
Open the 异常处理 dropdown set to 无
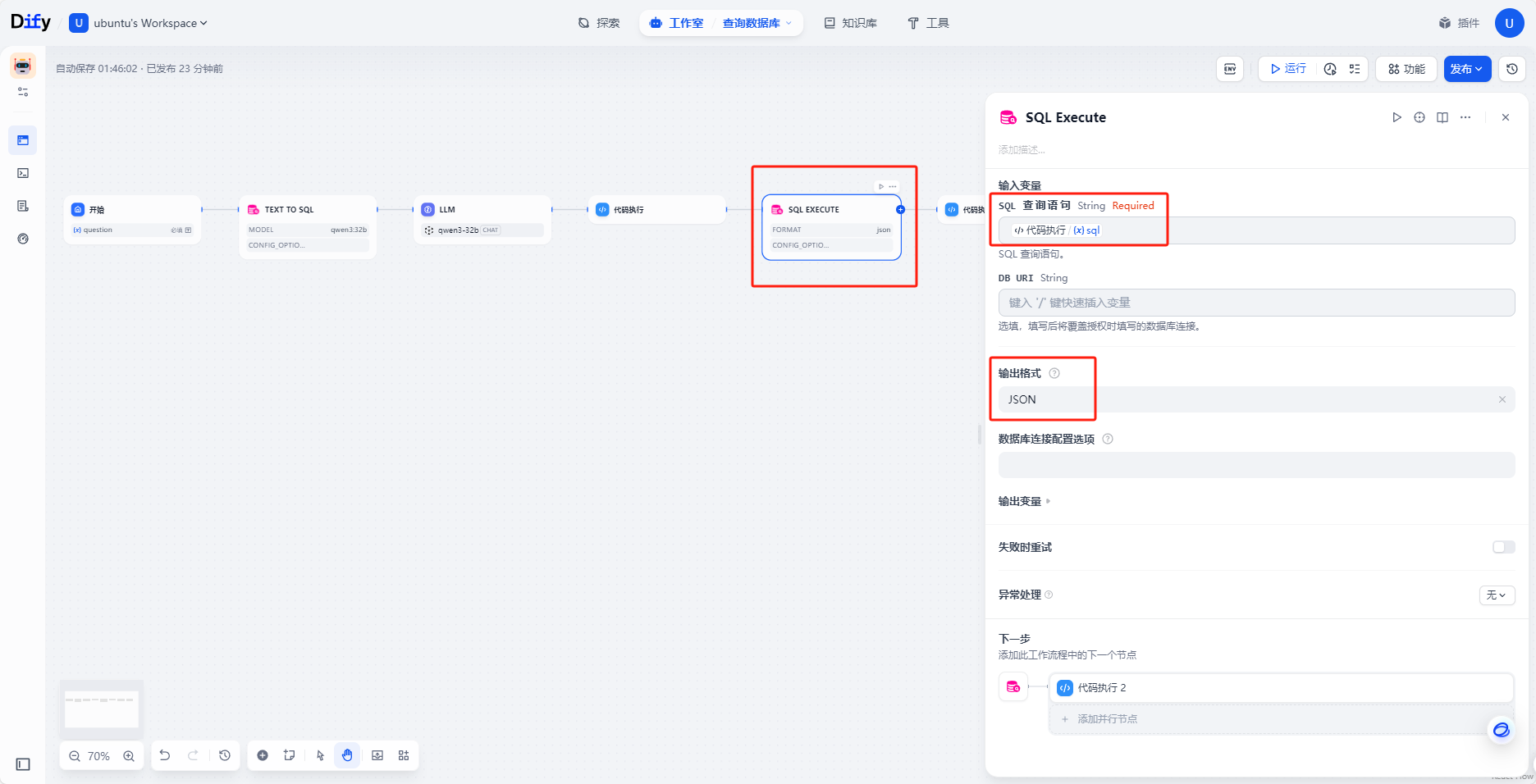1497,595
